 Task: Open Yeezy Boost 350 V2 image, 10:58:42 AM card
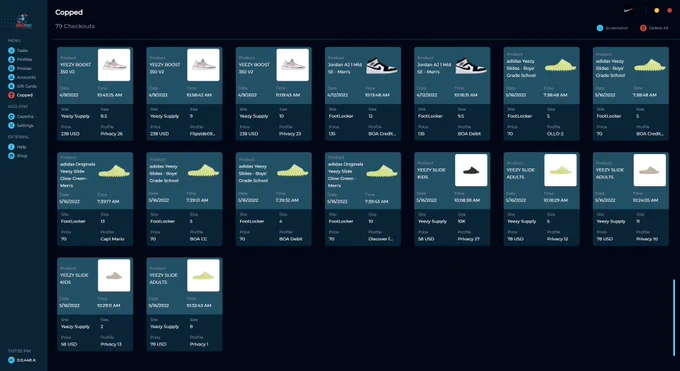203,65
